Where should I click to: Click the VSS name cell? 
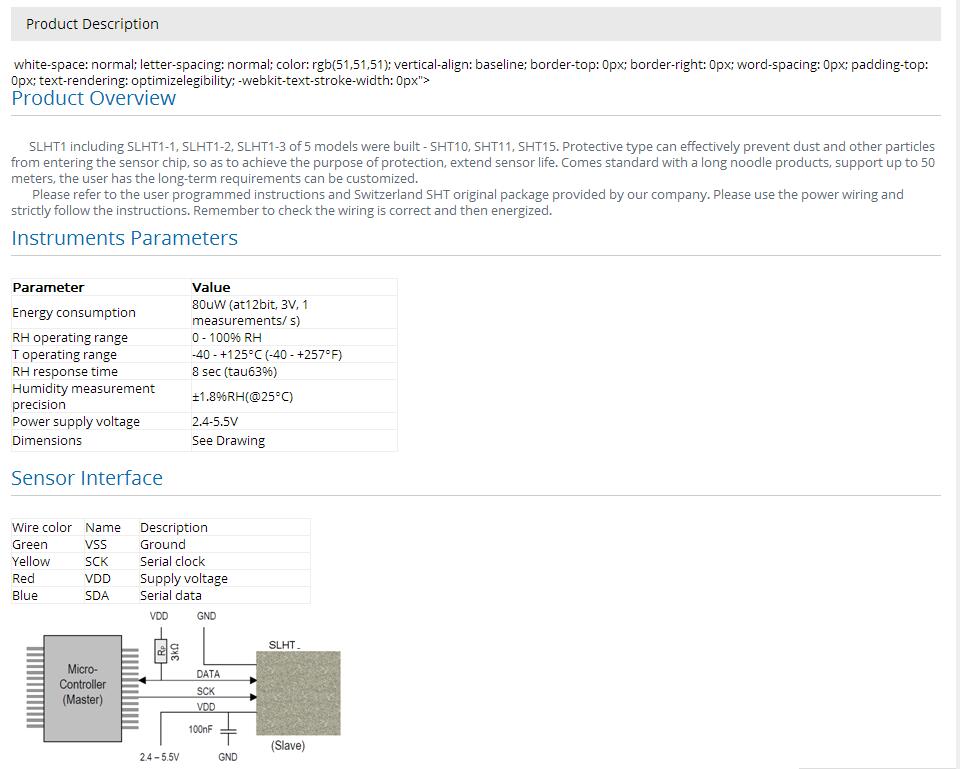point(111,544)
